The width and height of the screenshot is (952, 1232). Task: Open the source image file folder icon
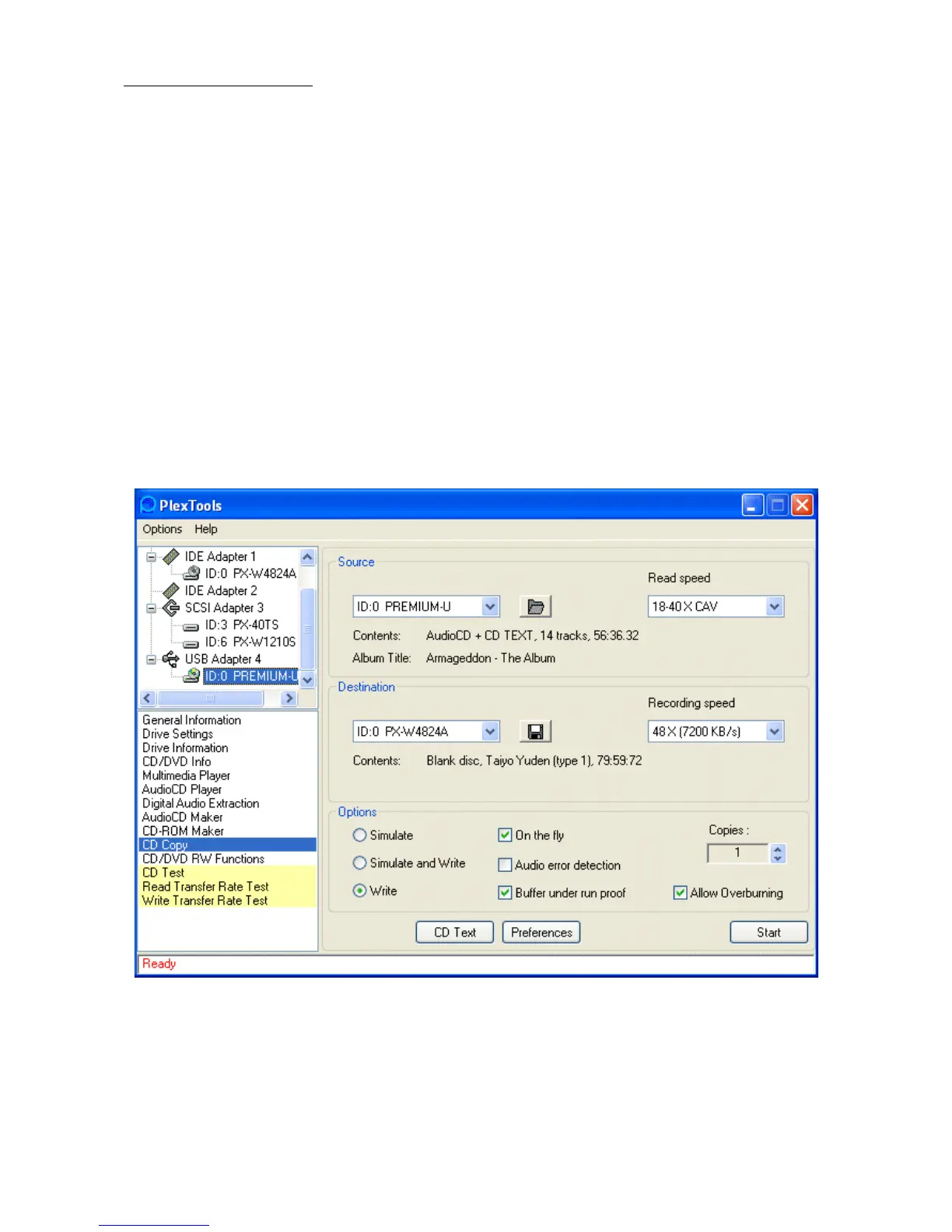(x=535, y=607)
